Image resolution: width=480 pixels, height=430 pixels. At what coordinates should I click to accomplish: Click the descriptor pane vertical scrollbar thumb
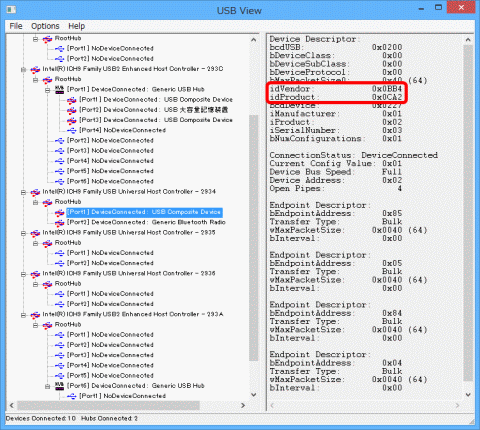tap(468, 213)
